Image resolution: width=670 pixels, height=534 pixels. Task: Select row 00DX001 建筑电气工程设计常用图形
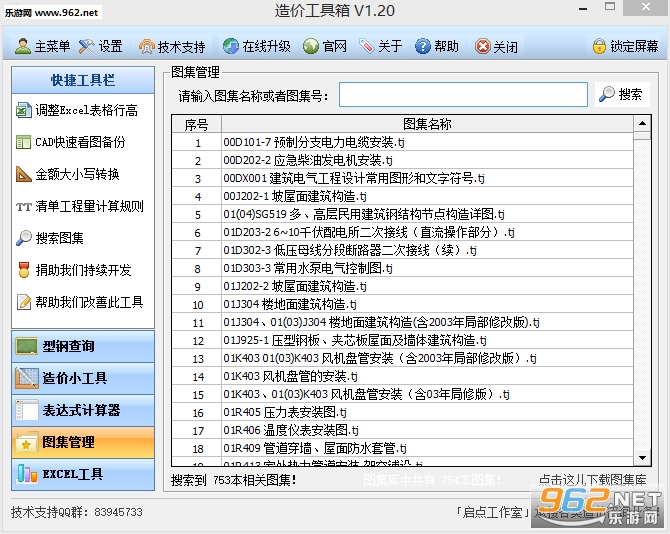403,179
